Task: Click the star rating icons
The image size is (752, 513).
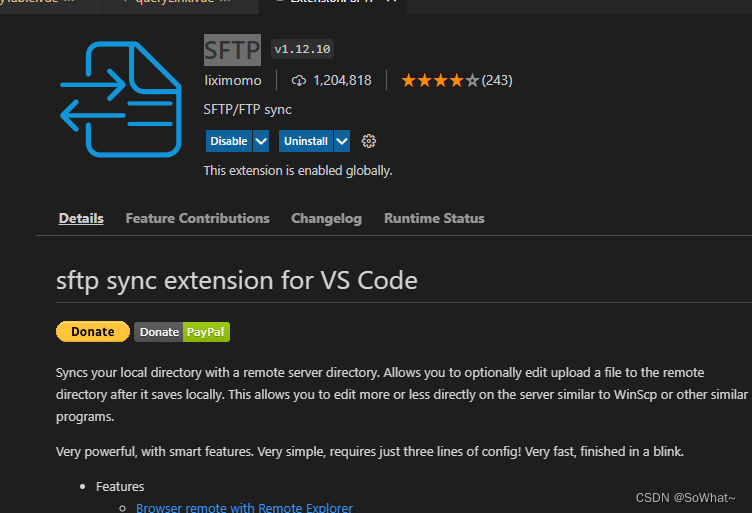Action: click(440, 80)
